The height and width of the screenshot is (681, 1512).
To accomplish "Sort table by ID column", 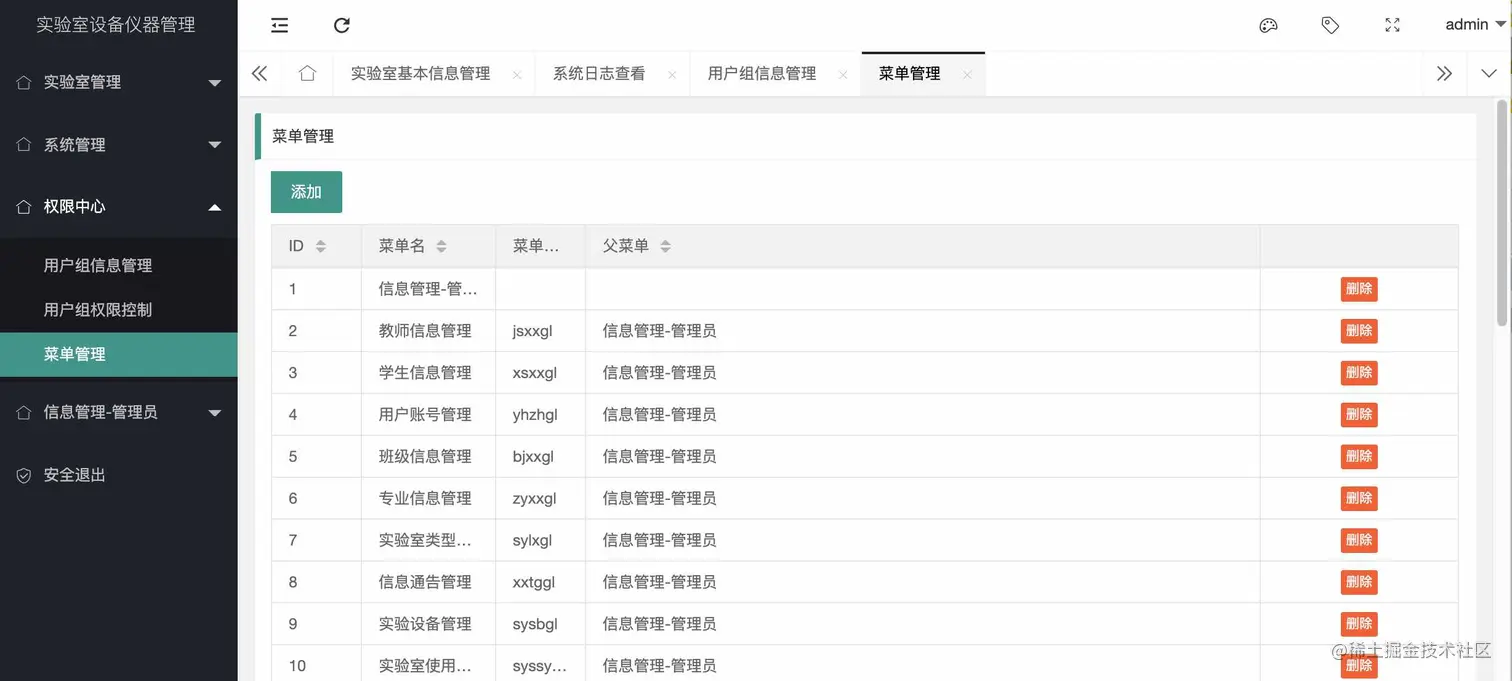I will click(x=320, y=246).
